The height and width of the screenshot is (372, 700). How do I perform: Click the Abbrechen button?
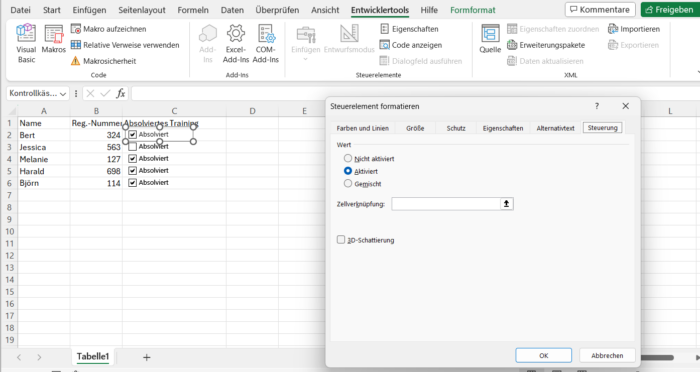click(x=607, y=355)
